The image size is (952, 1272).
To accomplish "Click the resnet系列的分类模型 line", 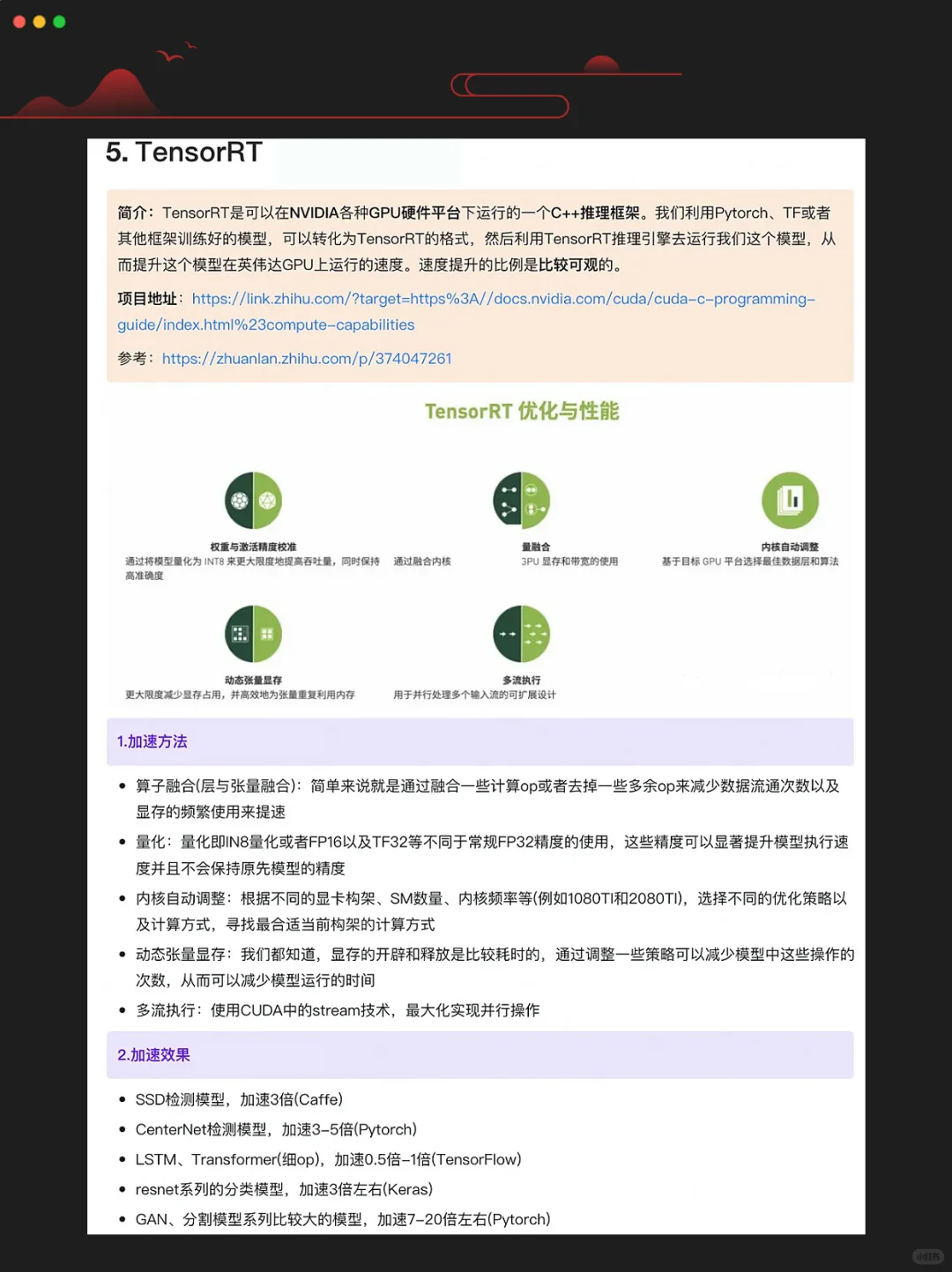I will (x=284, y=1190).
